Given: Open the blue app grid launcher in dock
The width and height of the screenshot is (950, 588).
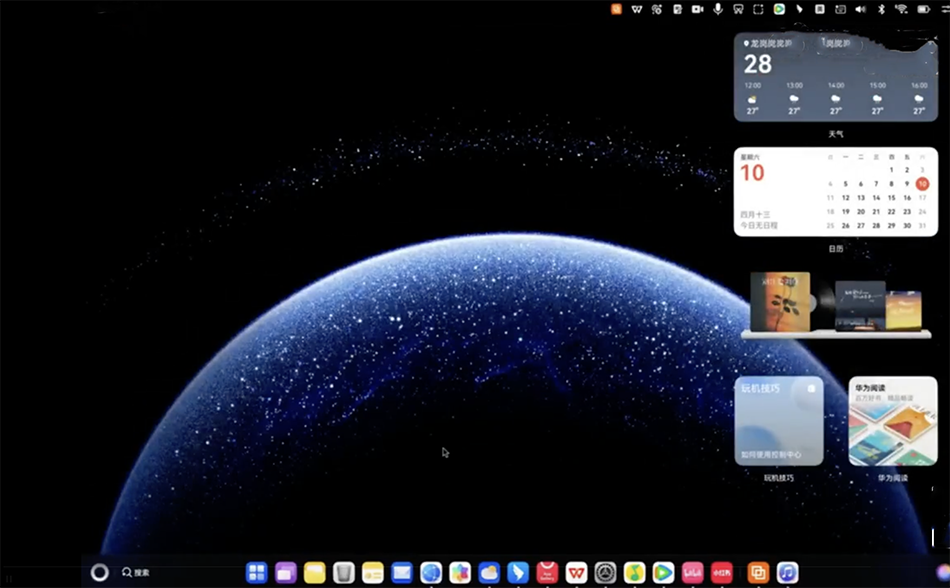Looking at the screenshot, I should coord(257,572).
